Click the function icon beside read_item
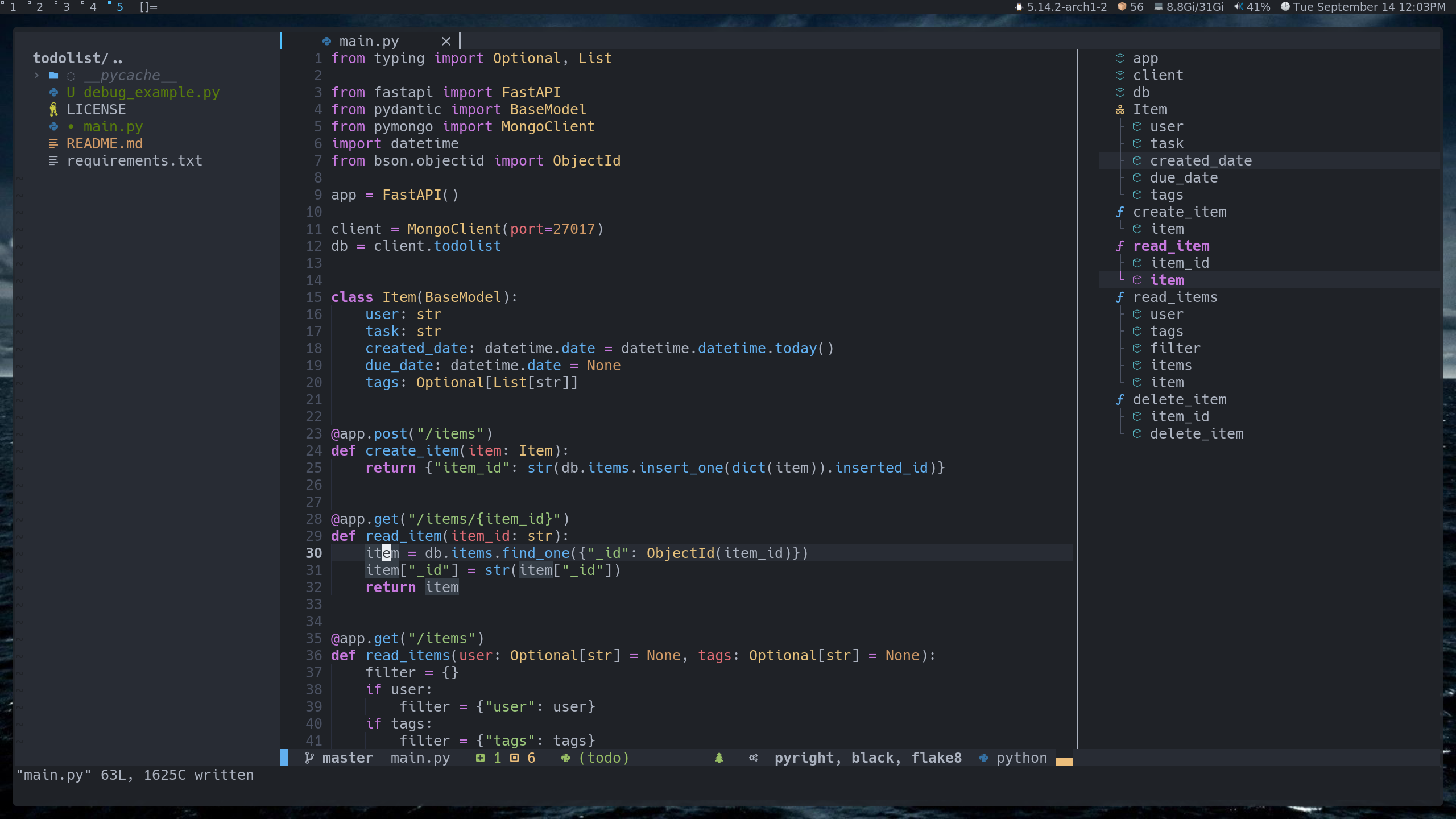The width and height of the screenshot is (1456, 819). click(x=1120, y=246)
